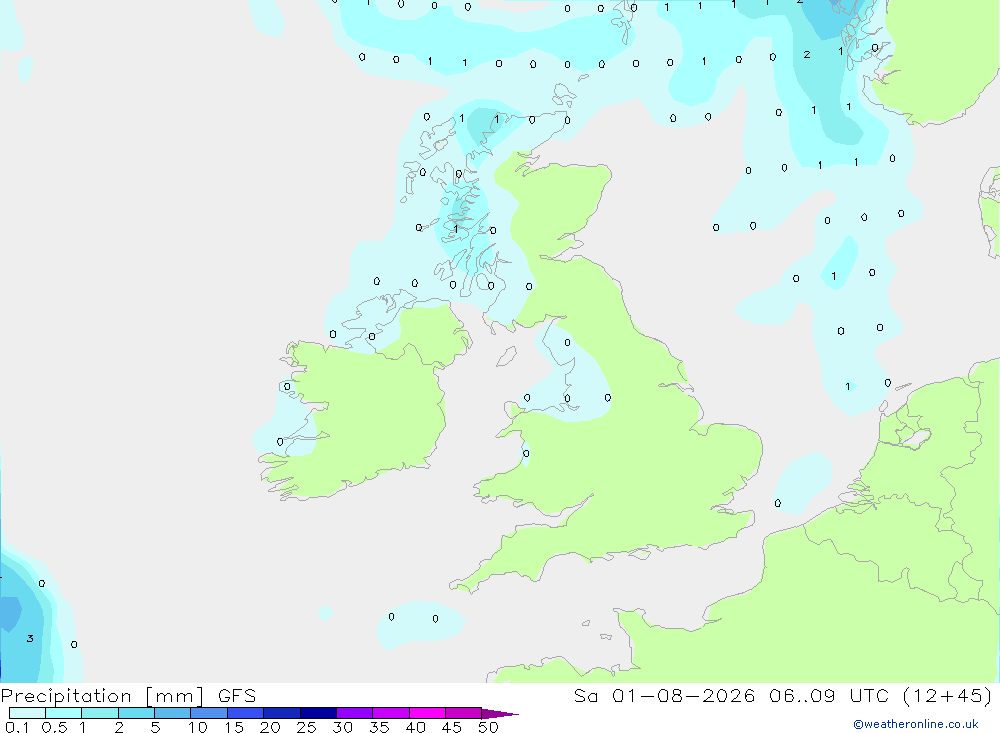Image resolution: width=1000 pixels, height=733 pixels.
Task: Pick the 30–35 mm violet legend swatch
Action: point(355,713)
